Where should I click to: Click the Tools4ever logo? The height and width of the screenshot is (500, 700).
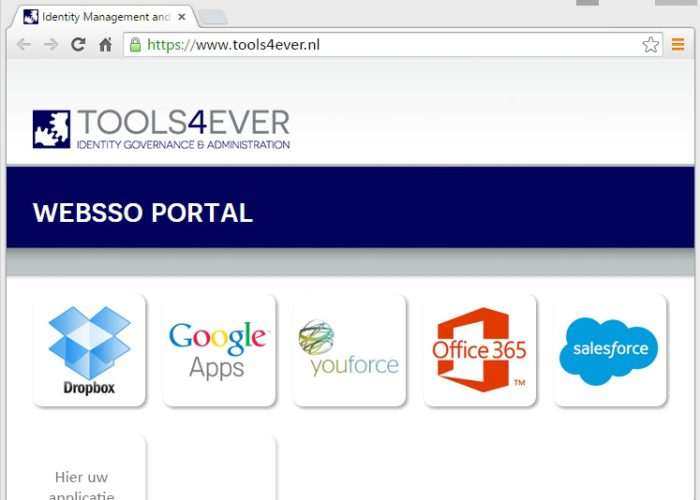point(161,129)
